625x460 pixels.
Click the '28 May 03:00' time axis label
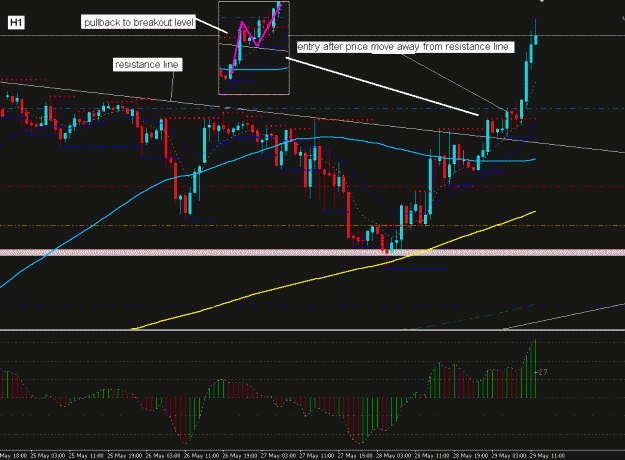point(394,456)
